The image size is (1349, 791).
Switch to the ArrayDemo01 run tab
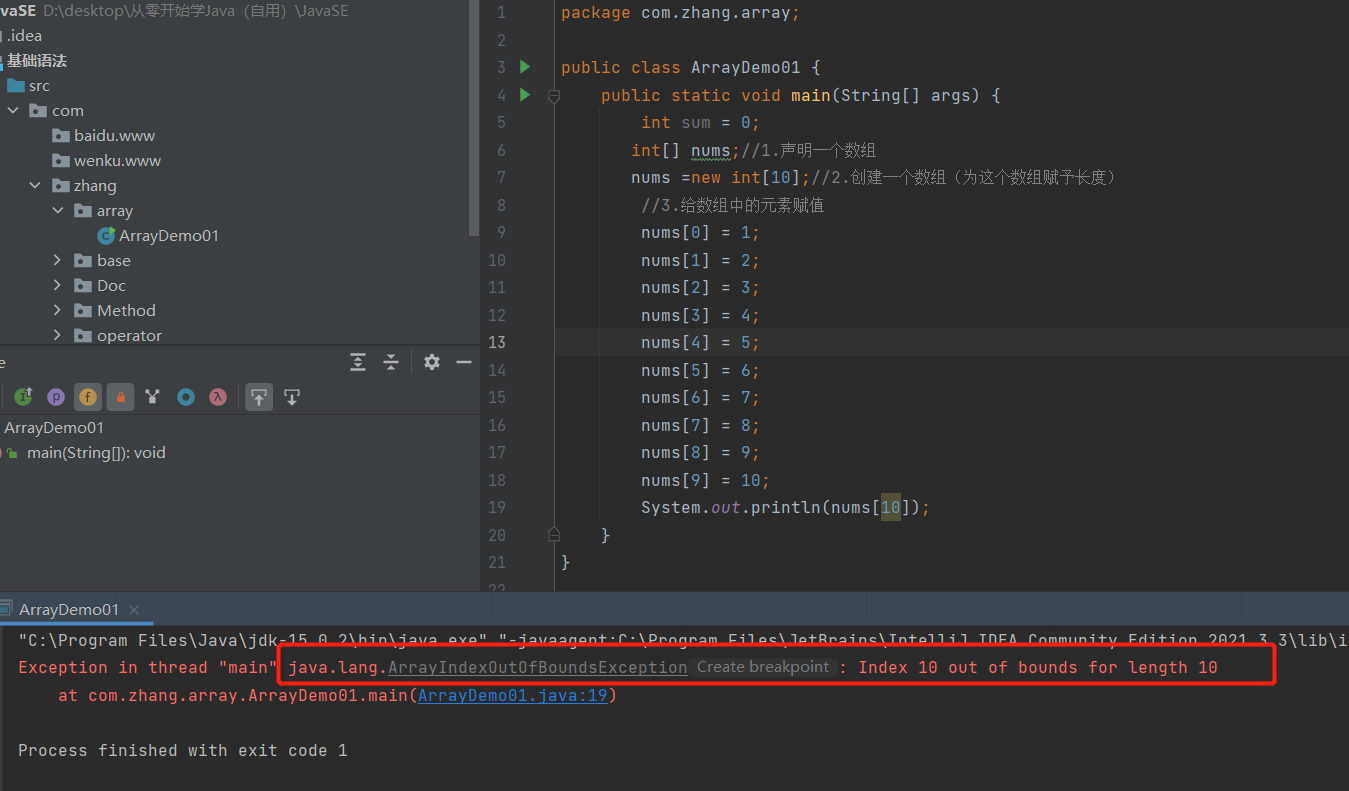click(68, 609)
